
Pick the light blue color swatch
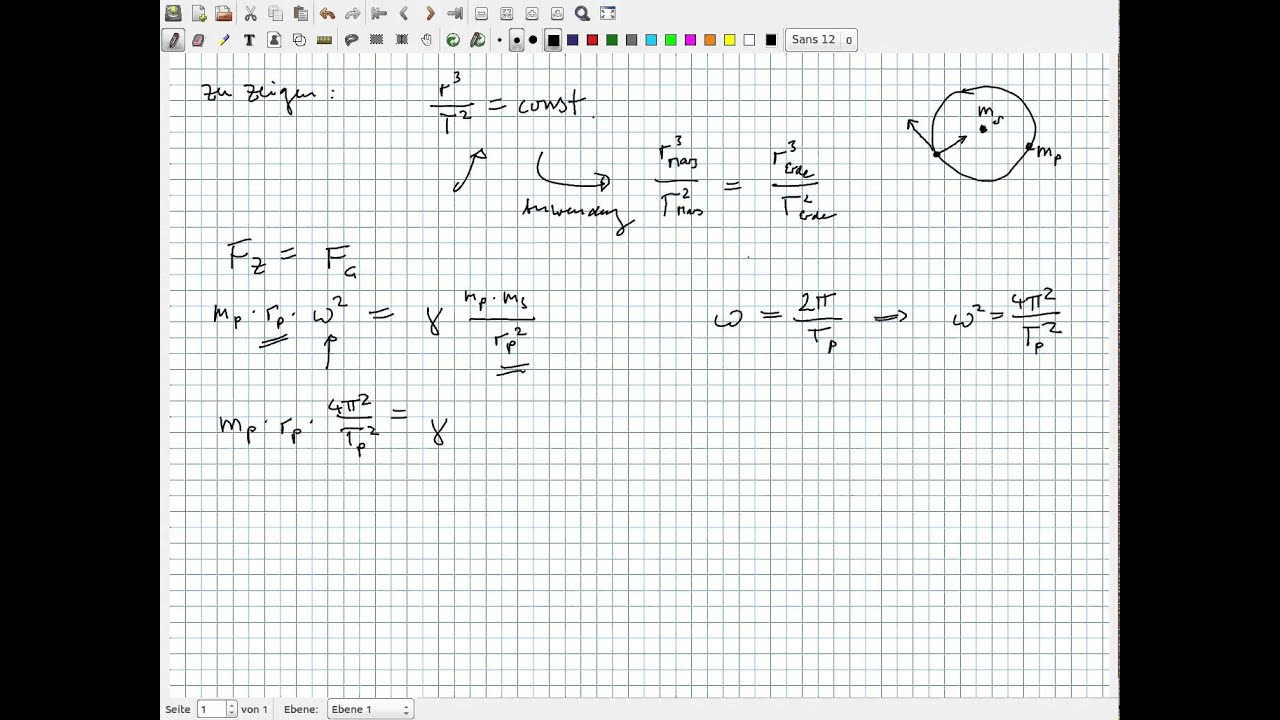[x=651, y=40]
